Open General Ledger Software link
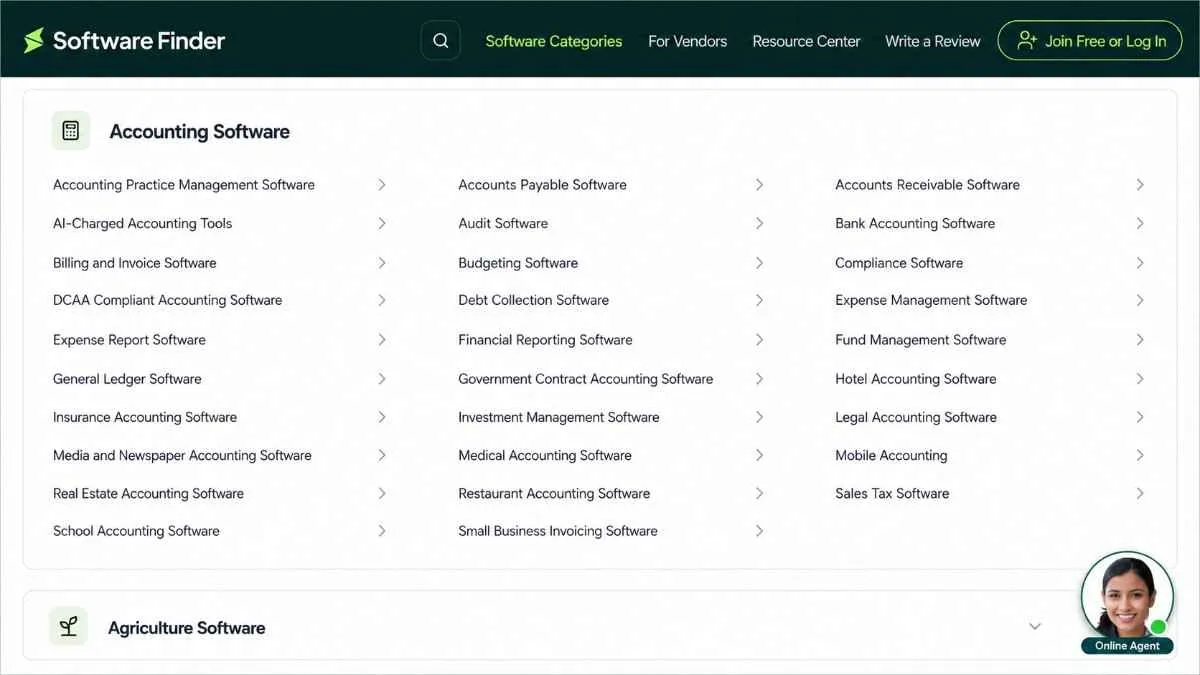The height and width of the screenshot is (675, 1200). coord(127,379)
